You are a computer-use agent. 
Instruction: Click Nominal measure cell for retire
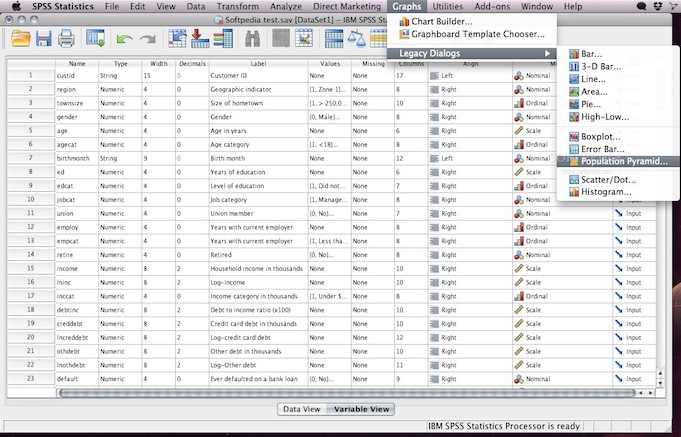click(x=562, y=255)
